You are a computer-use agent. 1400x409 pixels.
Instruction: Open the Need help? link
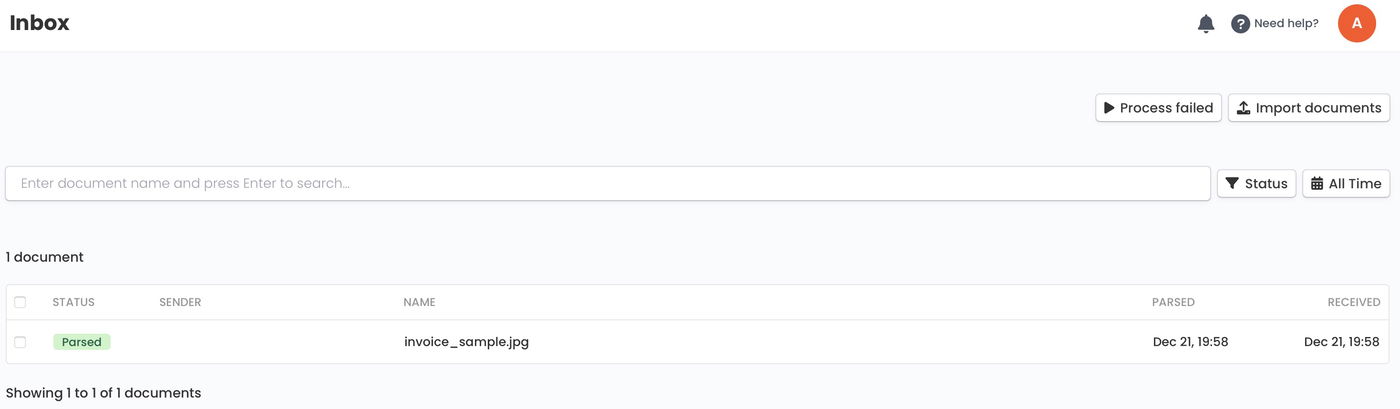tap(1286, 24)
